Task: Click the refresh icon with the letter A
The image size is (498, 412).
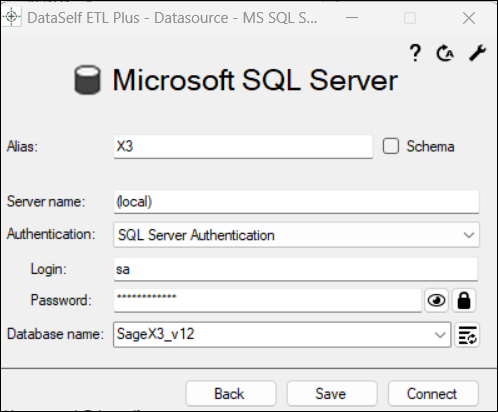Action: [x=445, y=53]
